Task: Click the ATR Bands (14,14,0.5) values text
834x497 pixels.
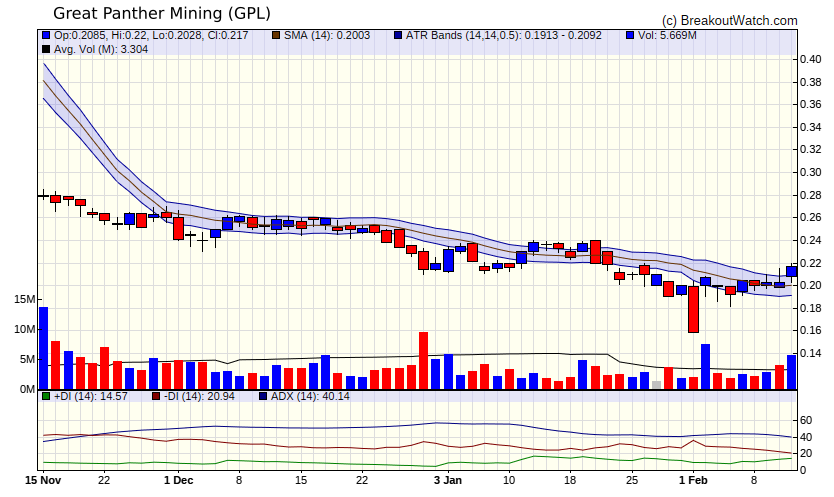Action: (x=504, y=35)
